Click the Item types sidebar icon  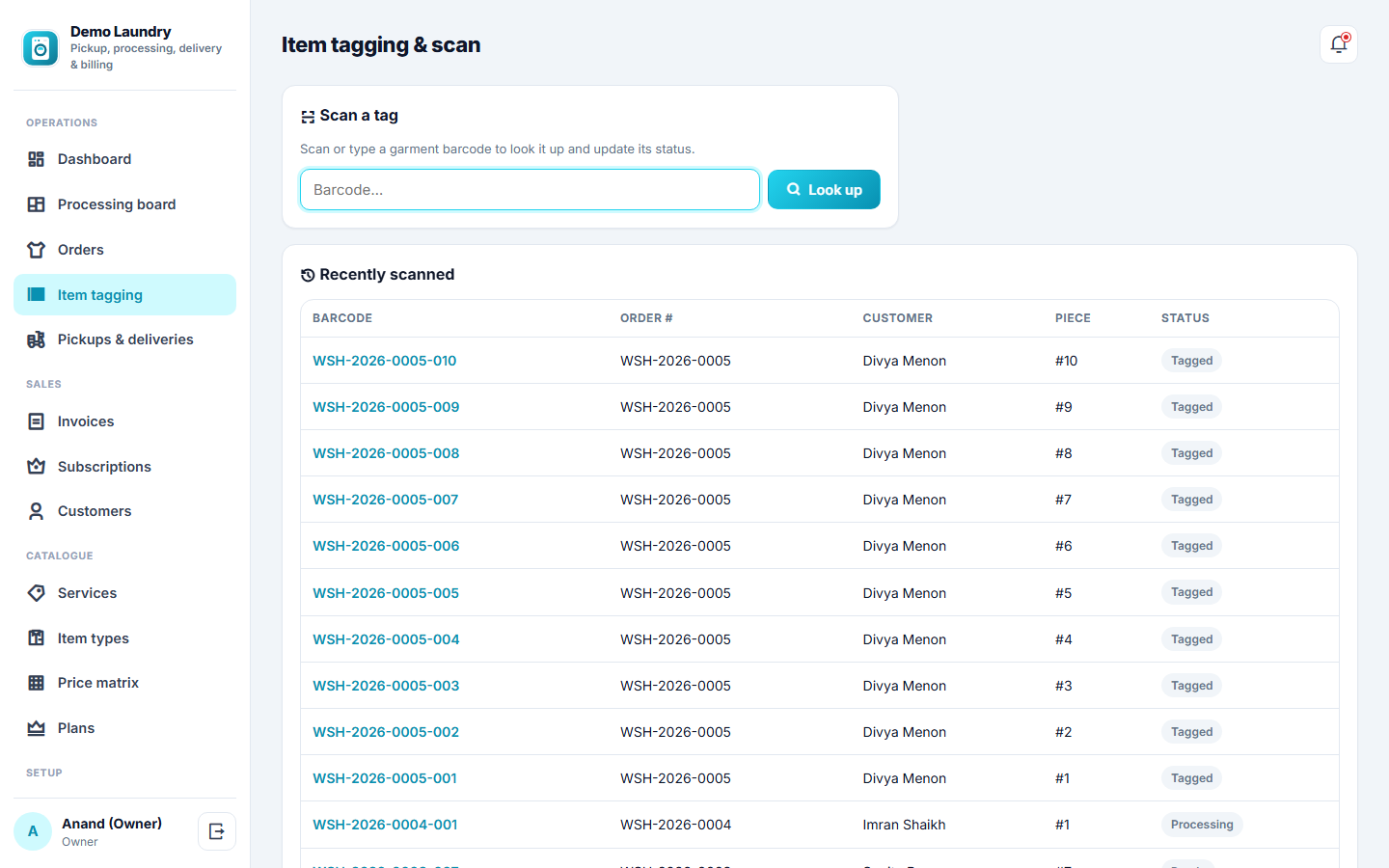click(x=37, y=638)
